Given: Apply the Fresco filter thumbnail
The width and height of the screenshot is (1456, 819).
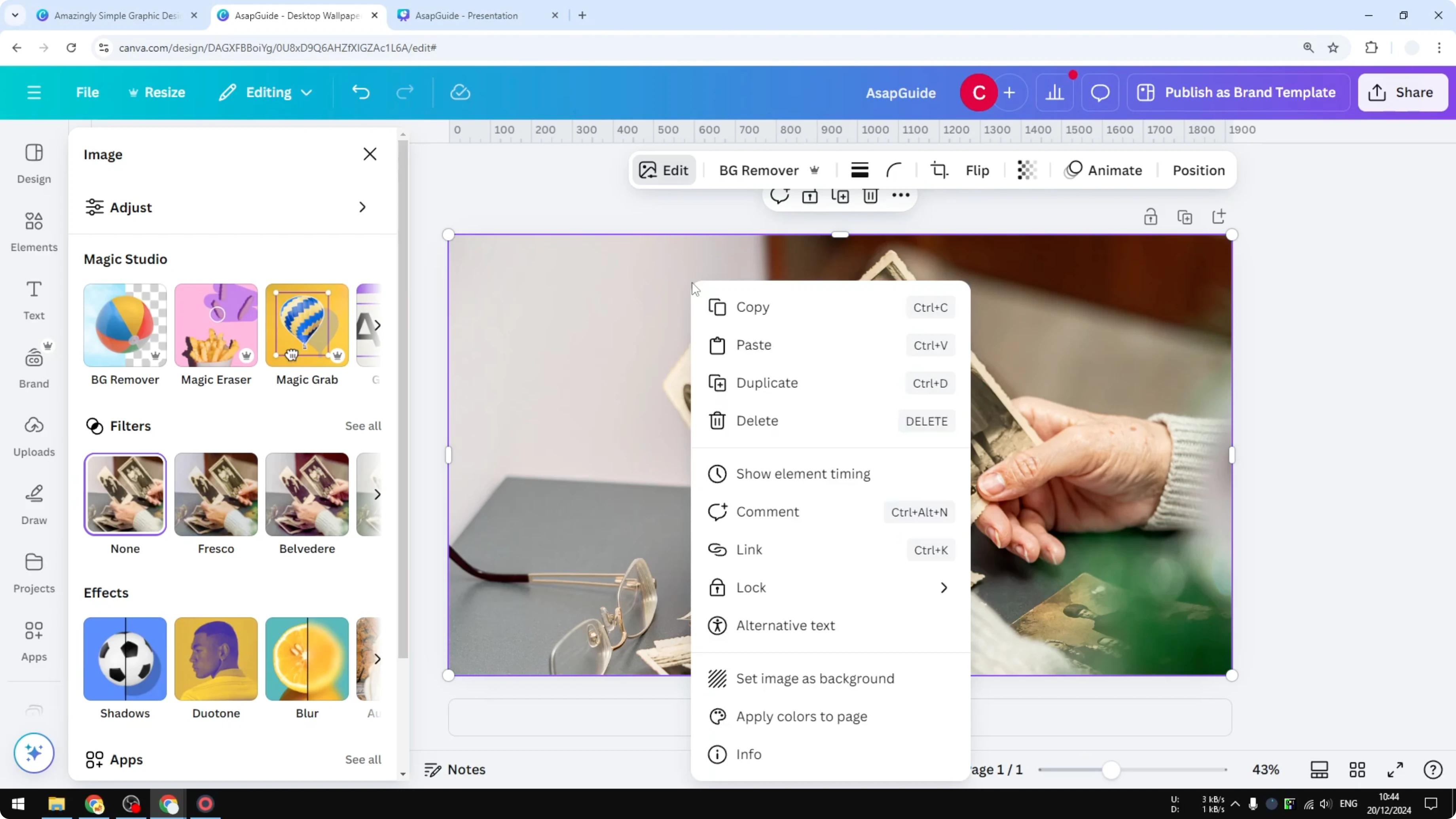Looking at the screenshot, I should pyautogui.click(x=215, y=494).
